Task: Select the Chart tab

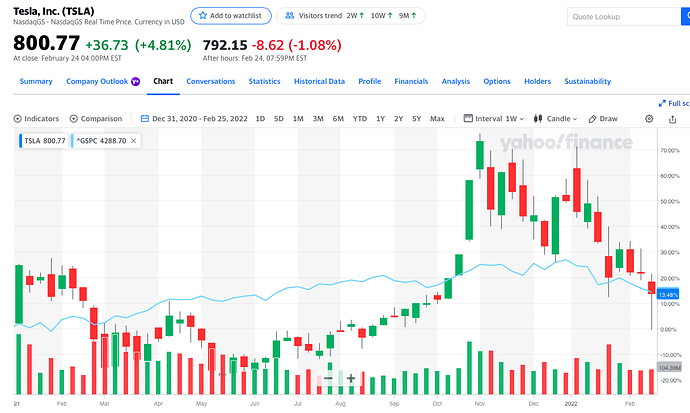Action: [x=163, y=81]
